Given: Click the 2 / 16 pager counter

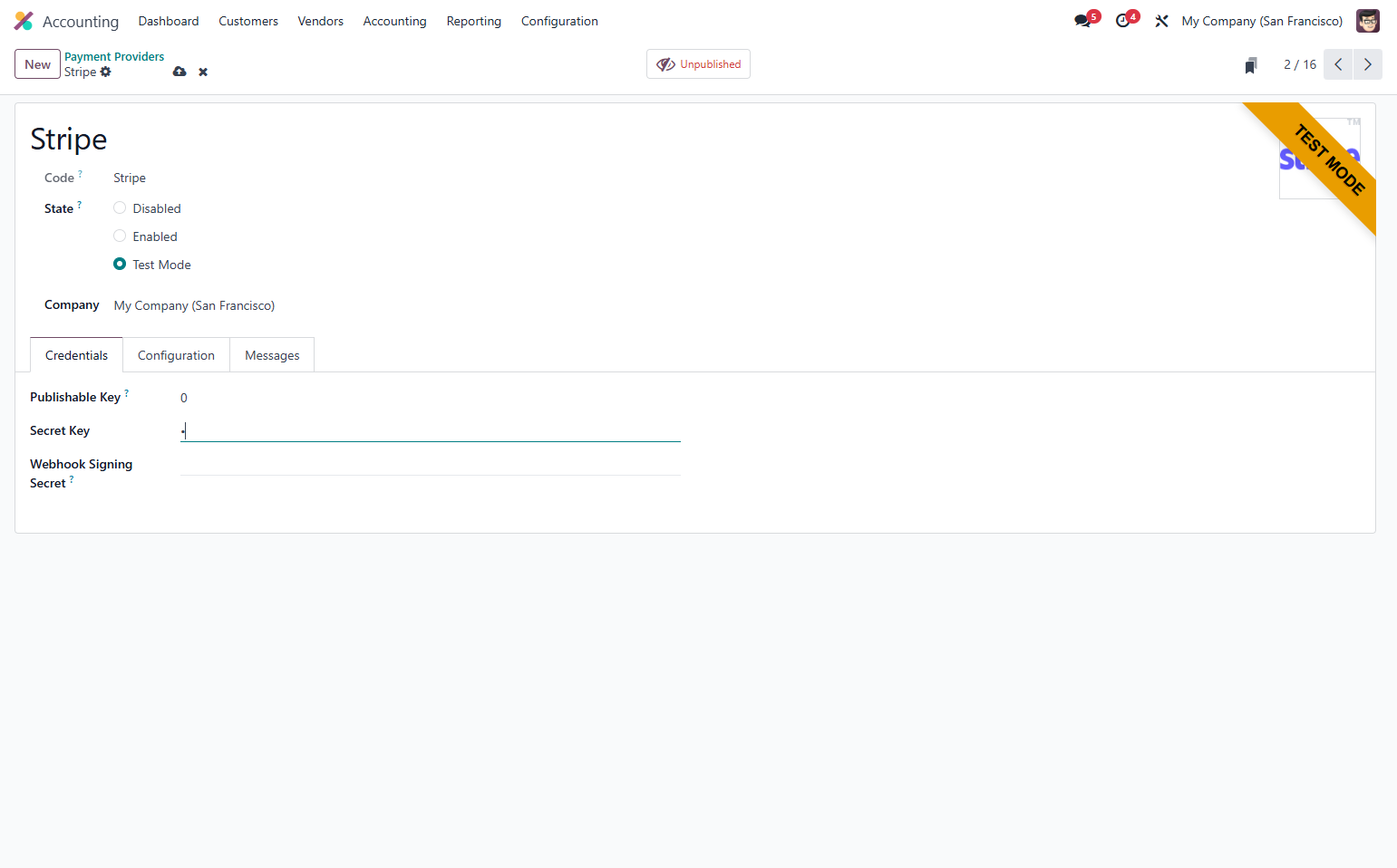Looking at the screenshot, I should (1300, 64).
